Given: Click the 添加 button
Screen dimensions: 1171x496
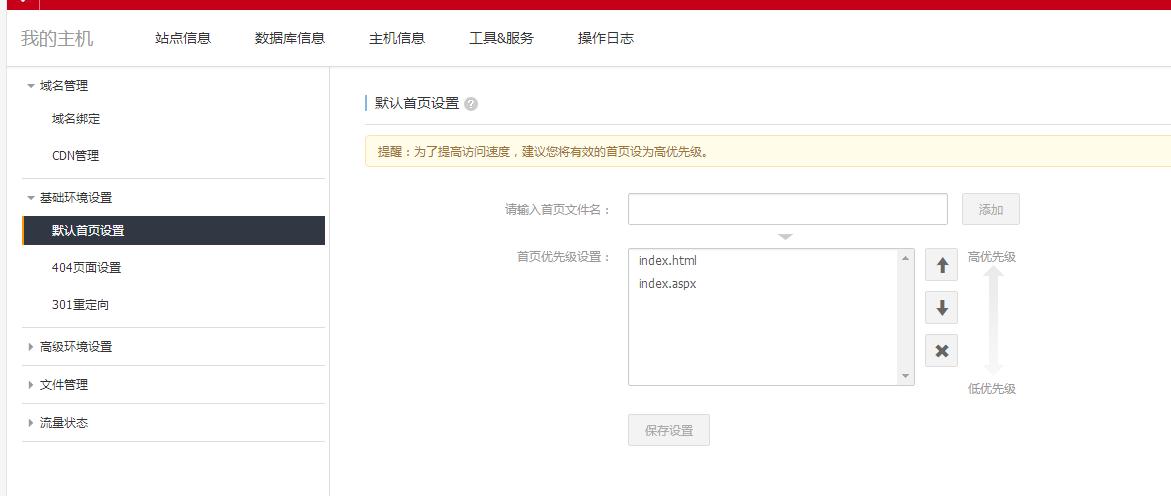Looking at the screenshot, I should coord(990,209).
